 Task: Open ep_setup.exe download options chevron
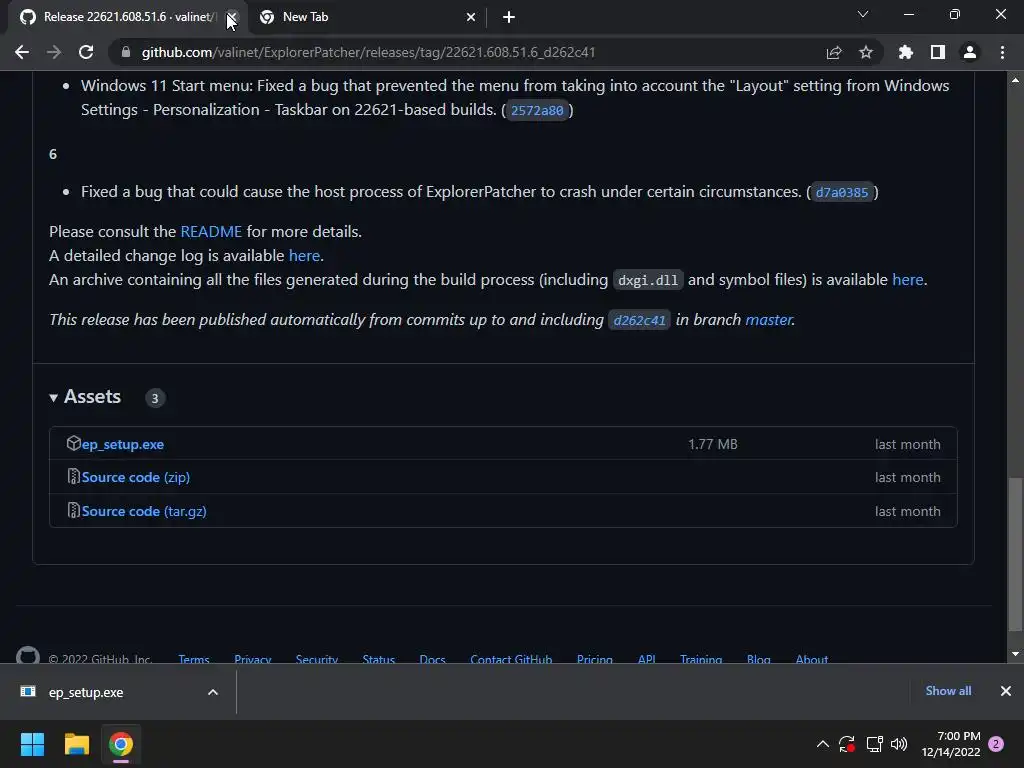coord(213,692)
